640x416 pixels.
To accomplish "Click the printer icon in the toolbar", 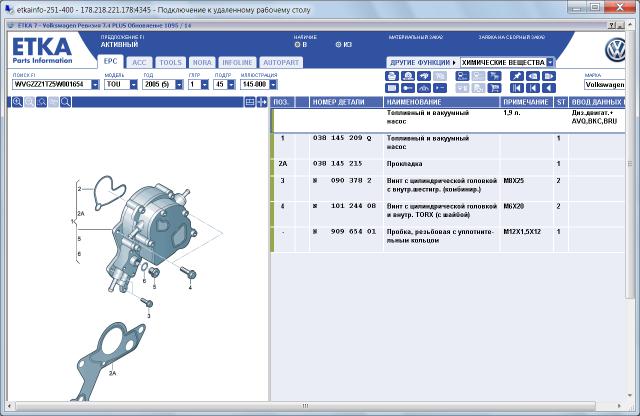I will coord(392,76).
